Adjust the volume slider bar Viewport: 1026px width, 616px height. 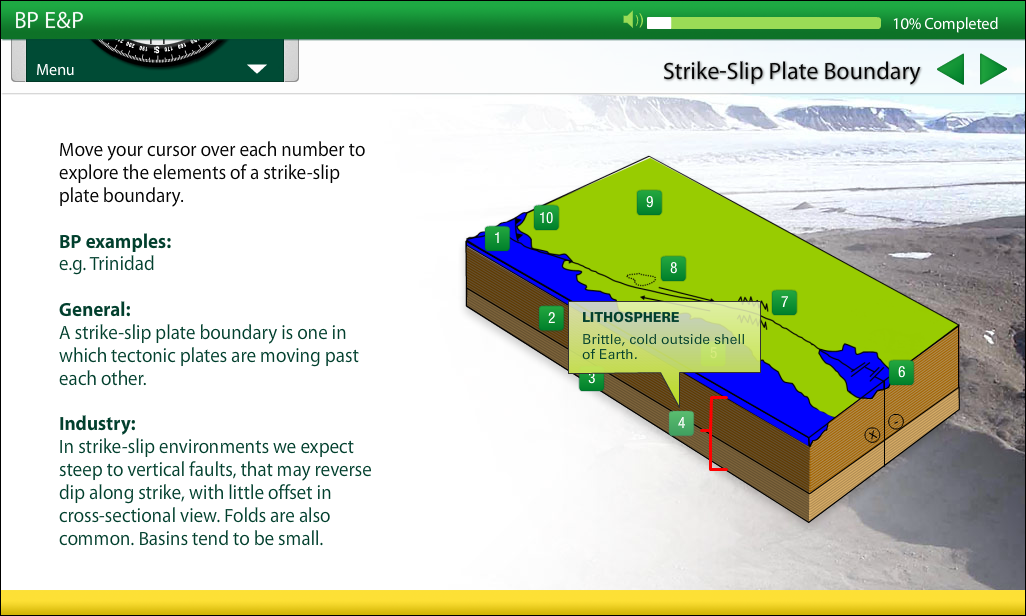[764, 23]
